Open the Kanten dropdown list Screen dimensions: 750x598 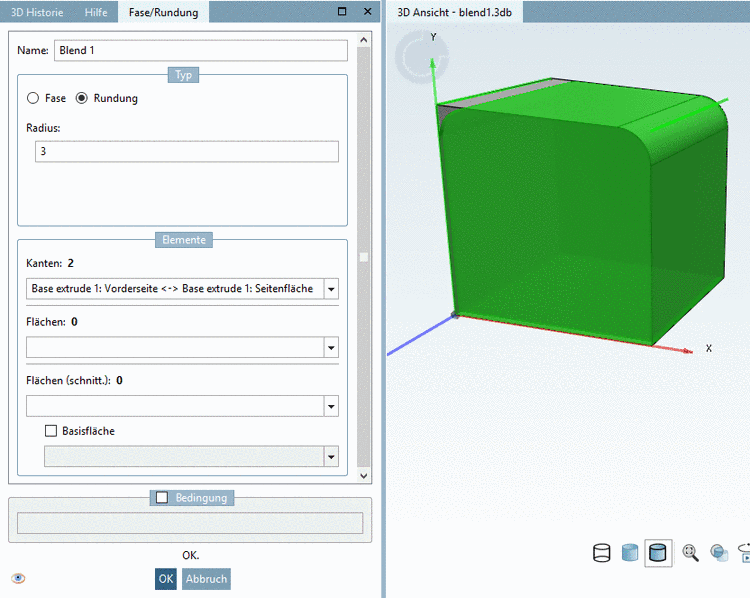331,289
